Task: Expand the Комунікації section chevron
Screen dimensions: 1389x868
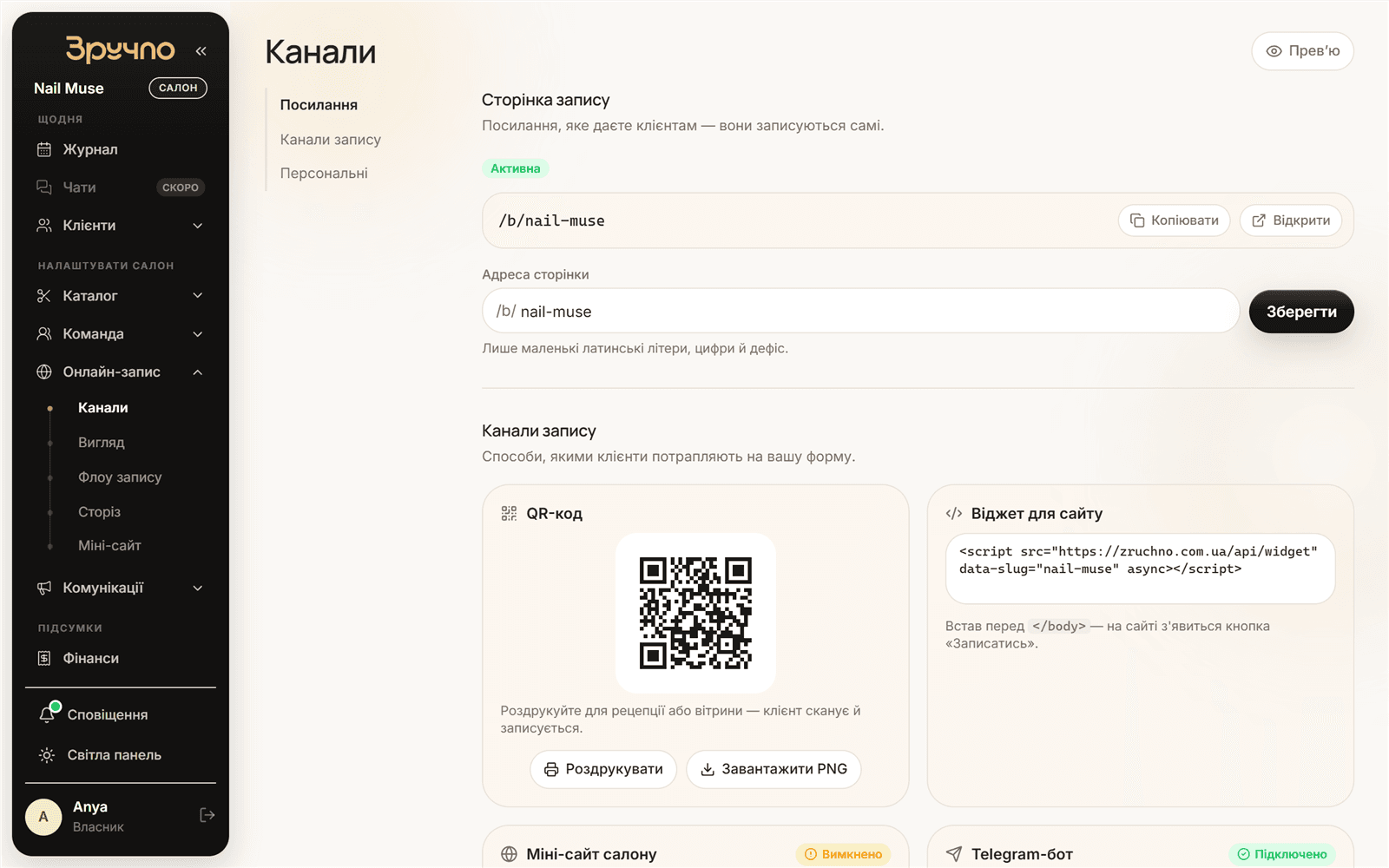Action: 198,589
